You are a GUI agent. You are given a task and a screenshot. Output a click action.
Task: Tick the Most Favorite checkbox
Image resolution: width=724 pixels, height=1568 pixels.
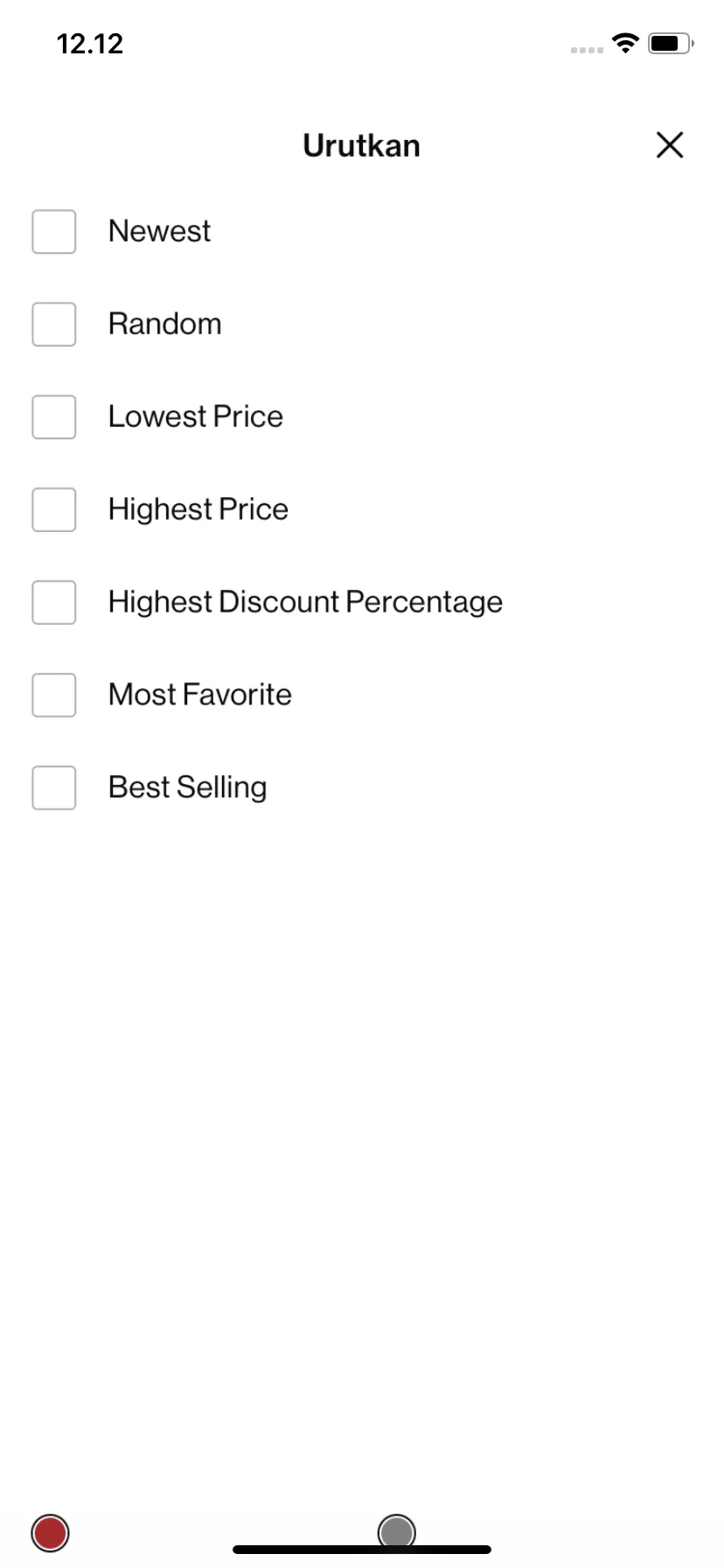(54, 696)
